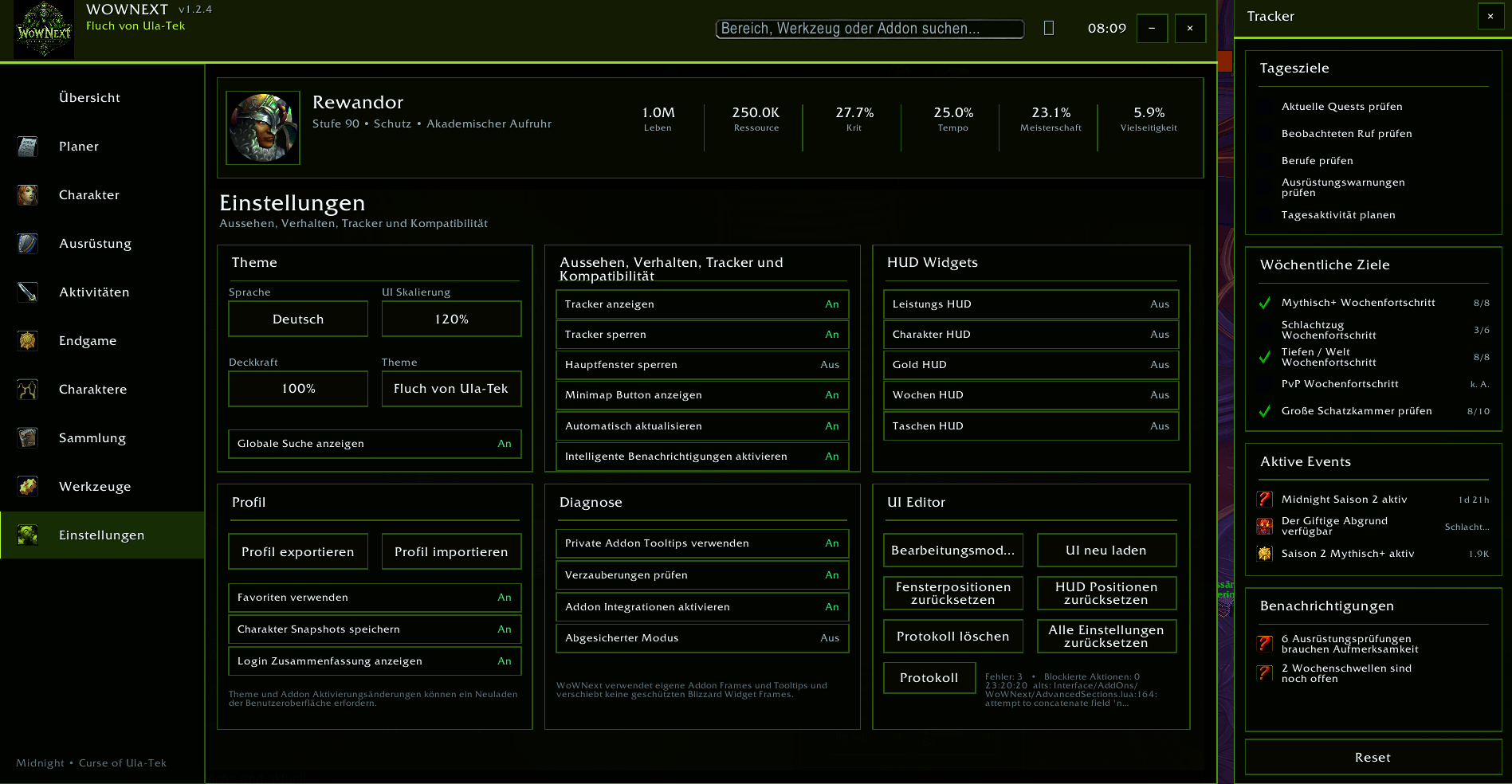
Task: Toggle Abgesicherter Modus
Action: coord(702,638)
